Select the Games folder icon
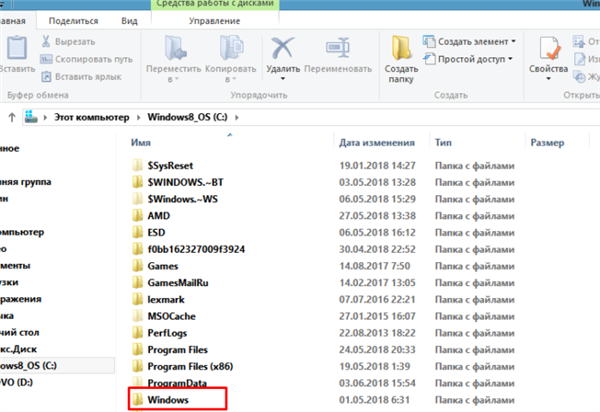 (x=137, y=265)
